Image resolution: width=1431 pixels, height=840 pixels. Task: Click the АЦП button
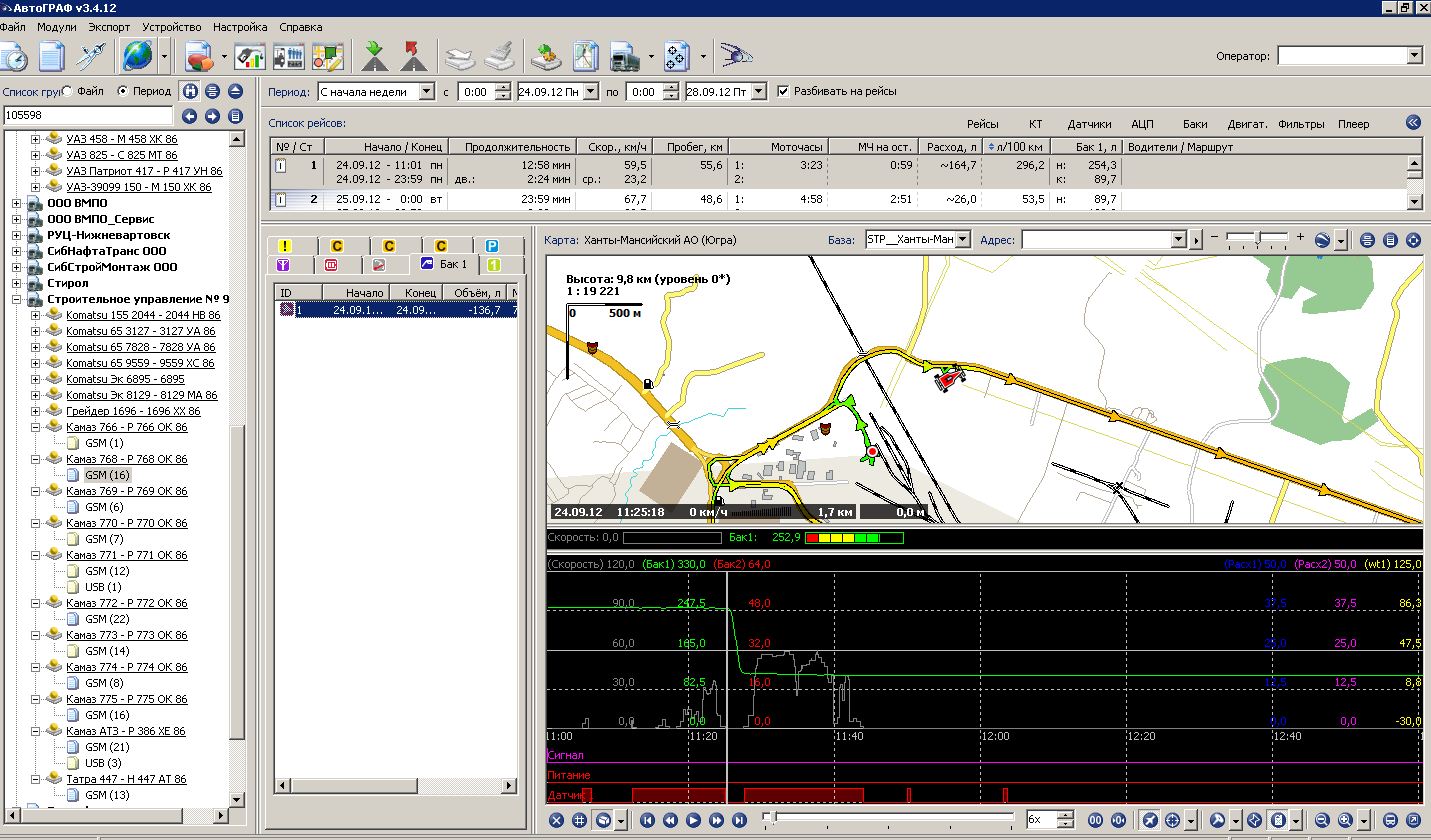[1142, 124]
